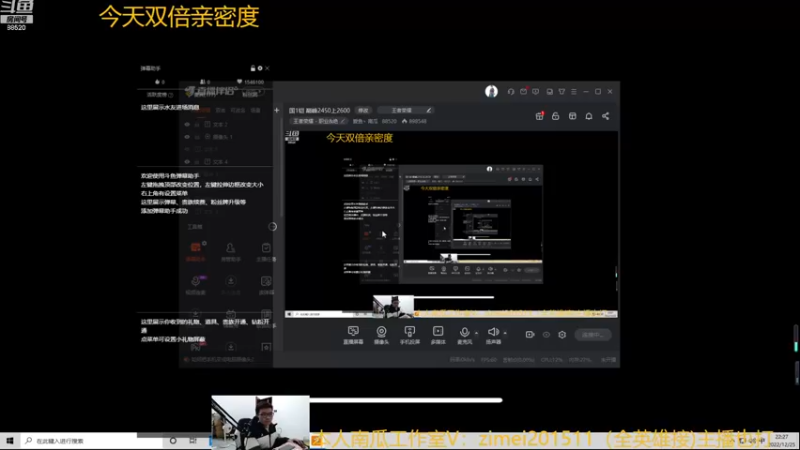Select source row 摄像头 1

click(228, 137)
